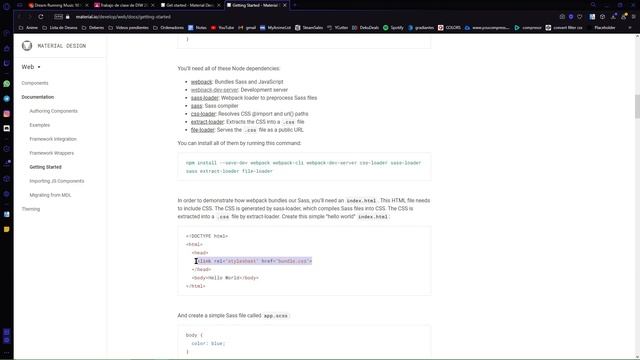Viewport: 640px width, 360px height.
Task: Open Authoring Components in the sidebar
Action: (x=53, y=111)
